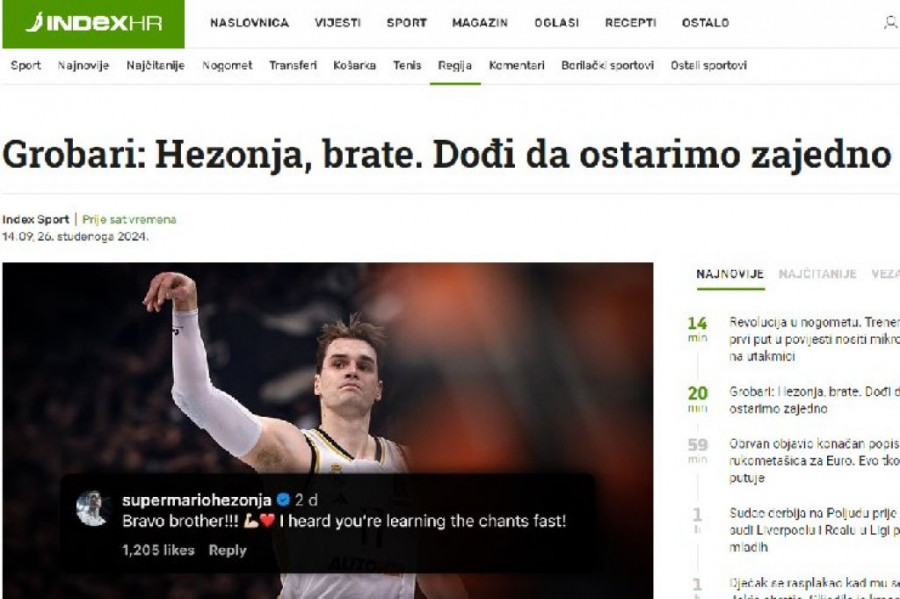Go to Magazin section
The height and width of the screenshot is (599, 900).
click(480, 23)
